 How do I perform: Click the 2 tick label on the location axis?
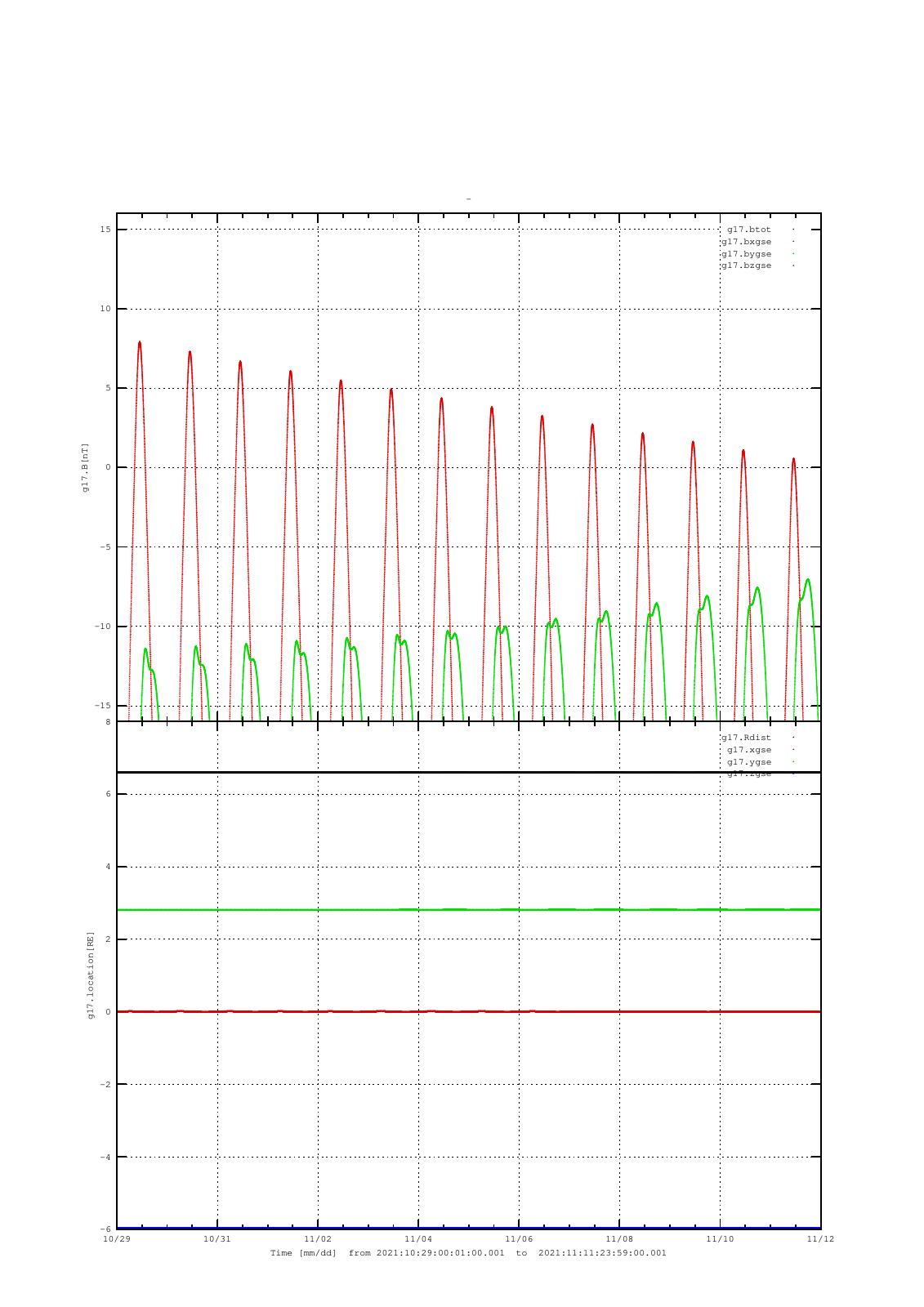tap(108, 939)
